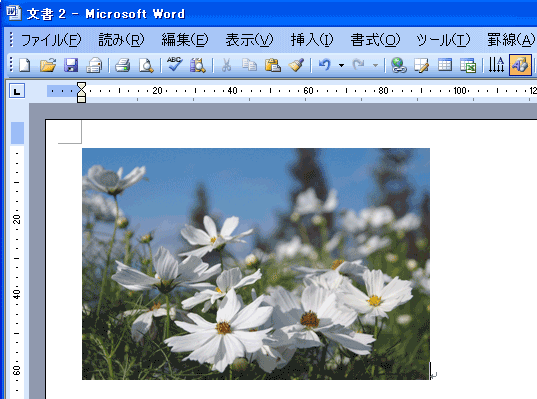537x399 pixels.
Task: Click the hanging indent marker on ruler
Action: 82,94
